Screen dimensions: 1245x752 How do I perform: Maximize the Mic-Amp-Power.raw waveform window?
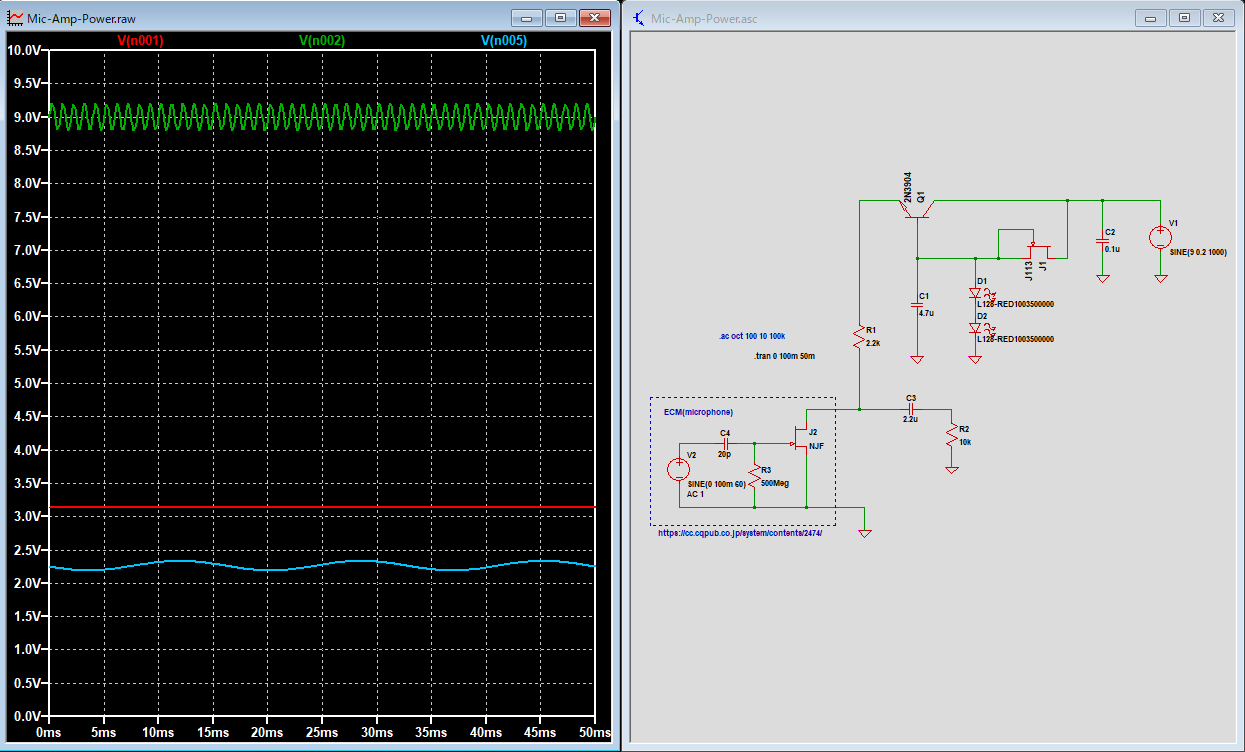[560, 18]
